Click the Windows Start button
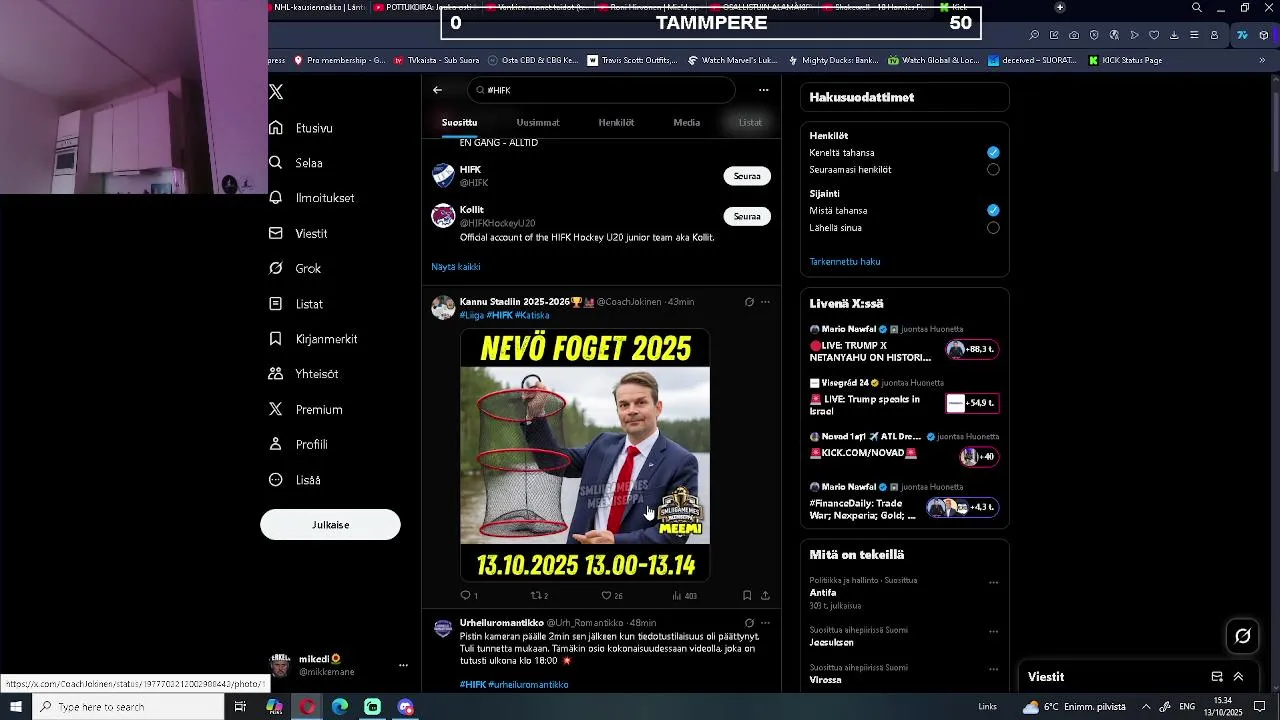Image resolution: width=1280 pixels, height=720 pixels. (x=16, y=707)
